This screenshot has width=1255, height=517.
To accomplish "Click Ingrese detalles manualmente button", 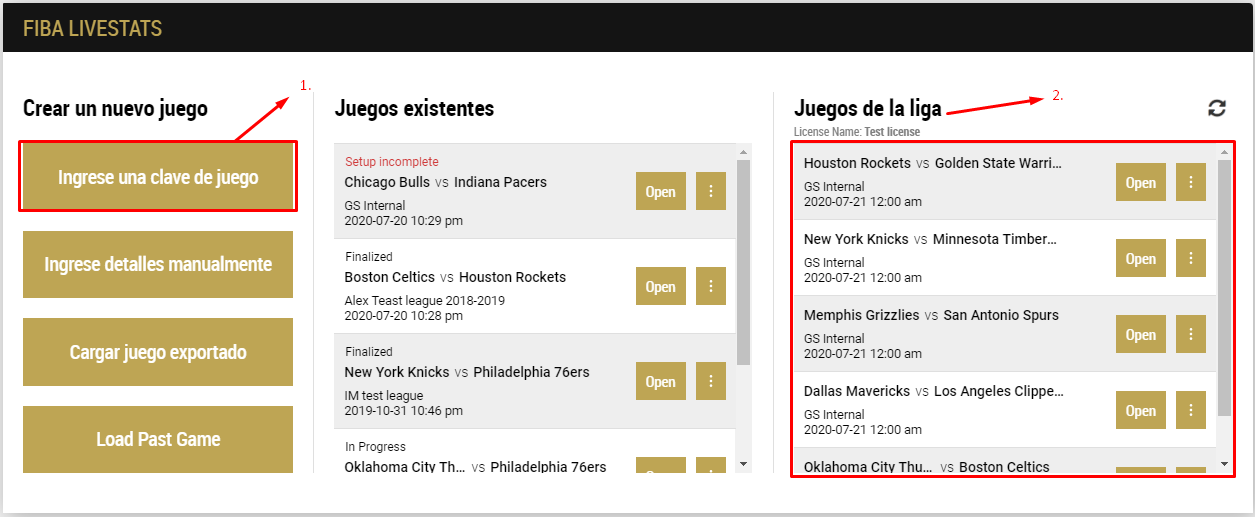I will (x=158, y=264).
